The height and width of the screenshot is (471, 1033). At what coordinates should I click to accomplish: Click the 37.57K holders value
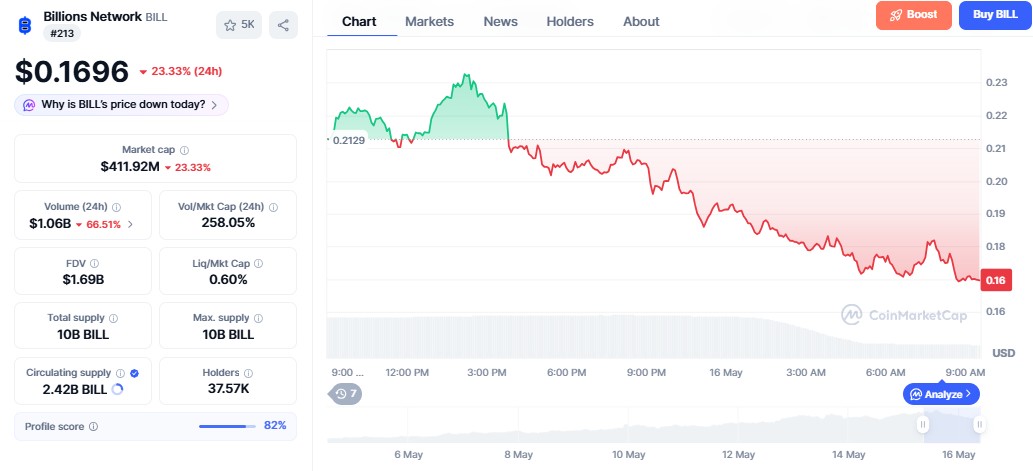coord(228,389)
